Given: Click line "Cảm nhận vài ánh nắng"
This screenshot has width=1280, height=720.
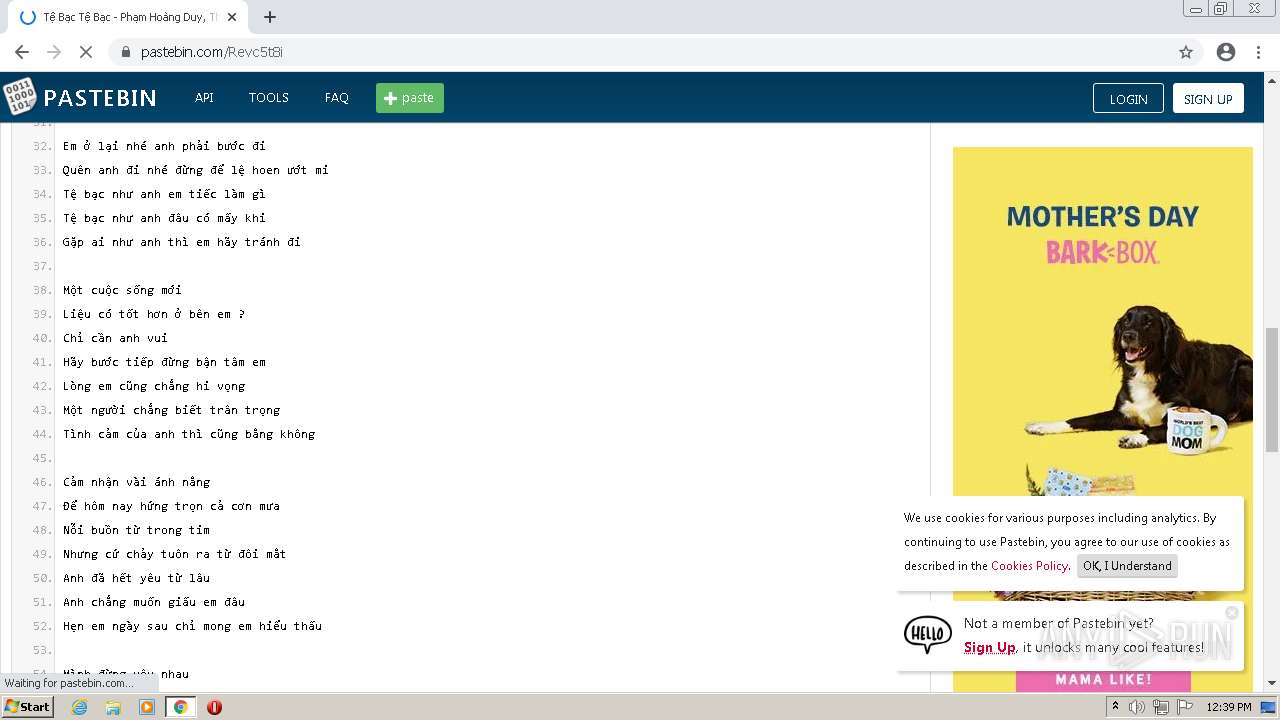Looking at the screenshot, I should pyautogui.click(x=136, y=482).
